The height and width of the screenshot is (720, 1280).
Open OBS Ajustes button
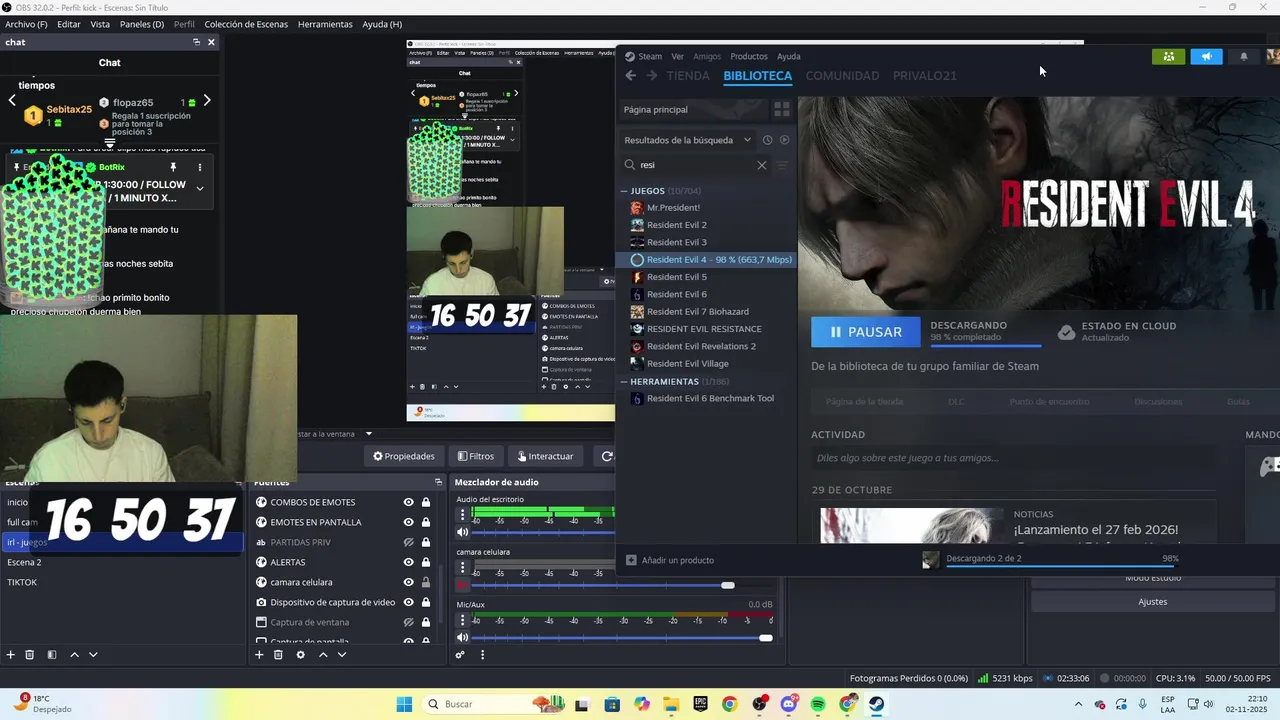pos(1152,602)
